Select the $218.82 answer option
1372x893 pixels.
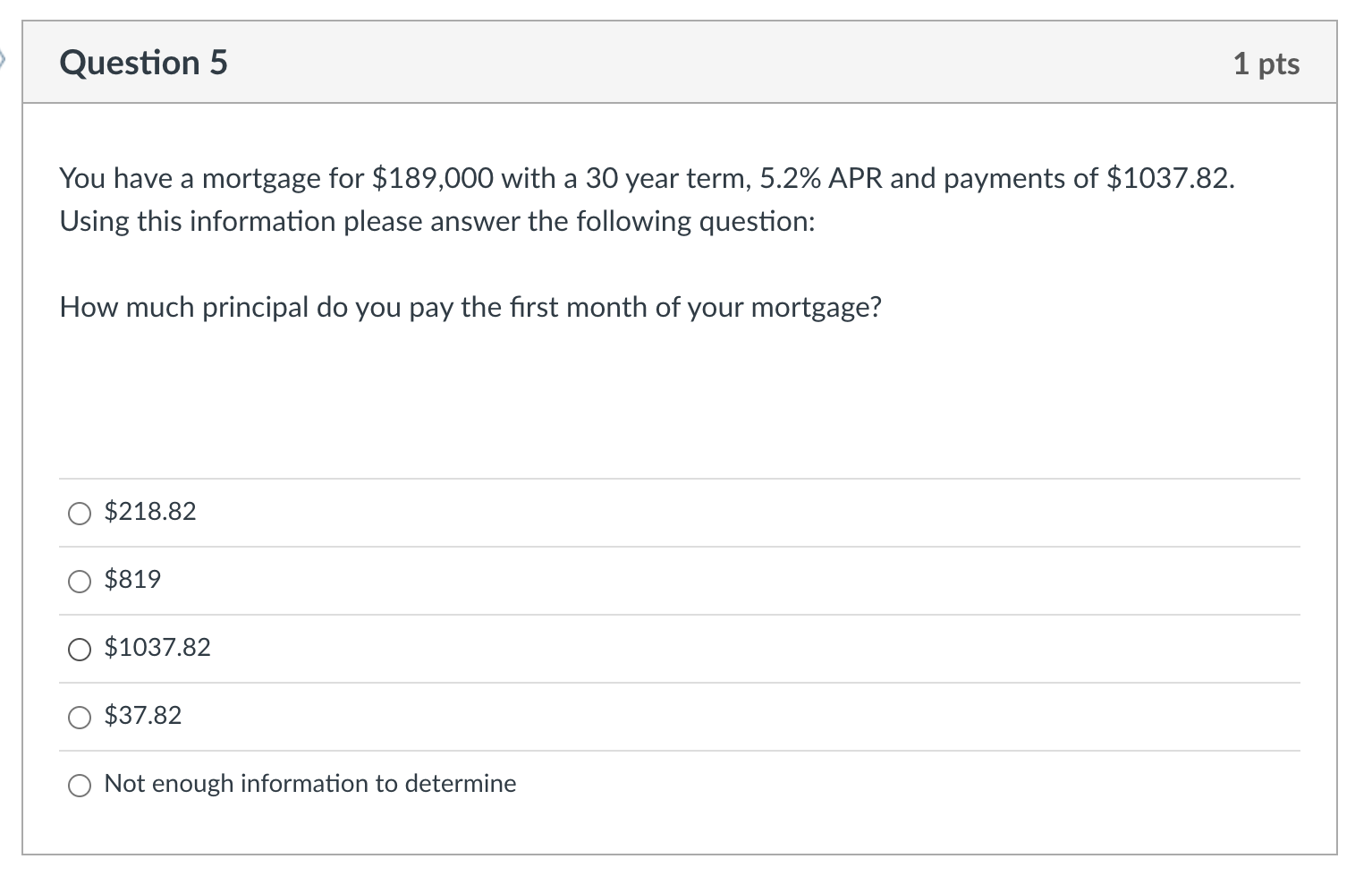tap(80, 513)
